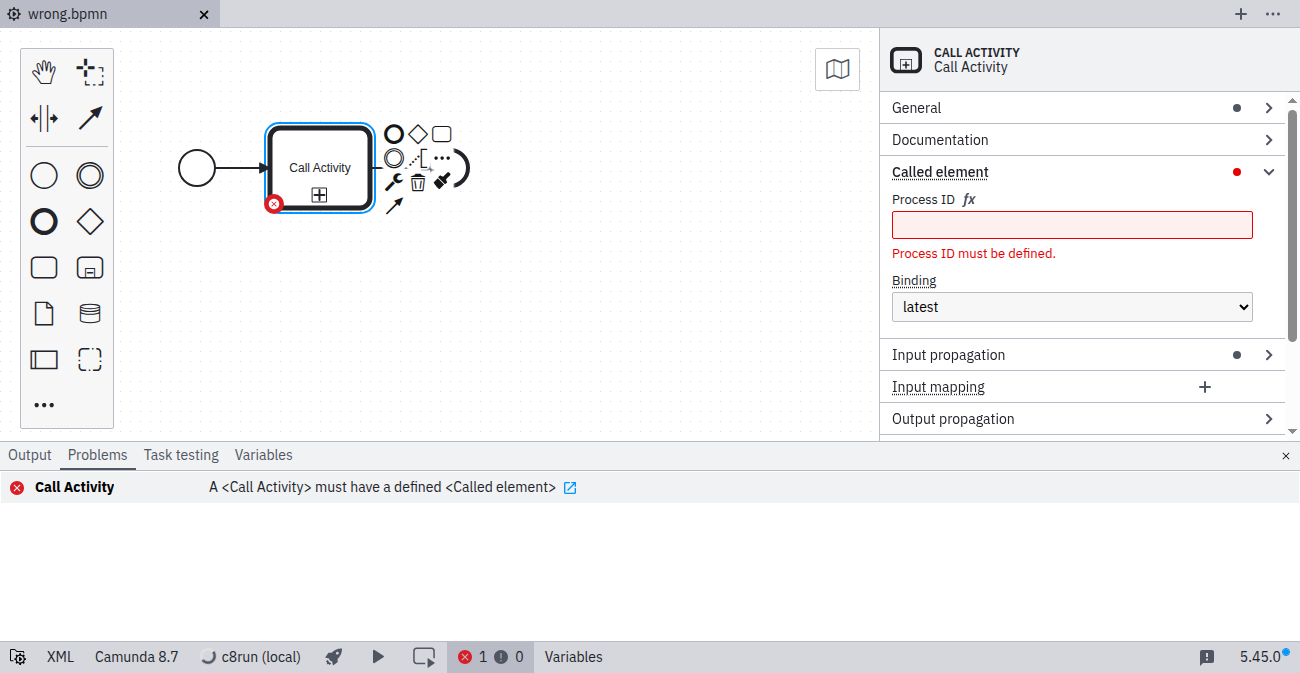
Task: Expand the General section
Action: coord(1269,108)
